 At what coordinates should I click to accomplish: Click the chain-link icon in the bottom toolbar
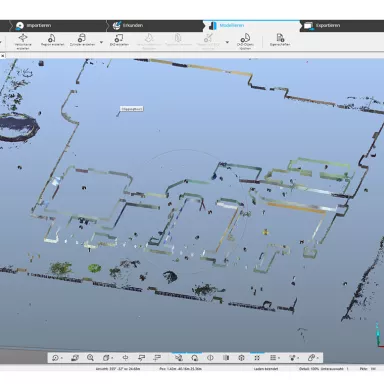[x=311, y=358]
